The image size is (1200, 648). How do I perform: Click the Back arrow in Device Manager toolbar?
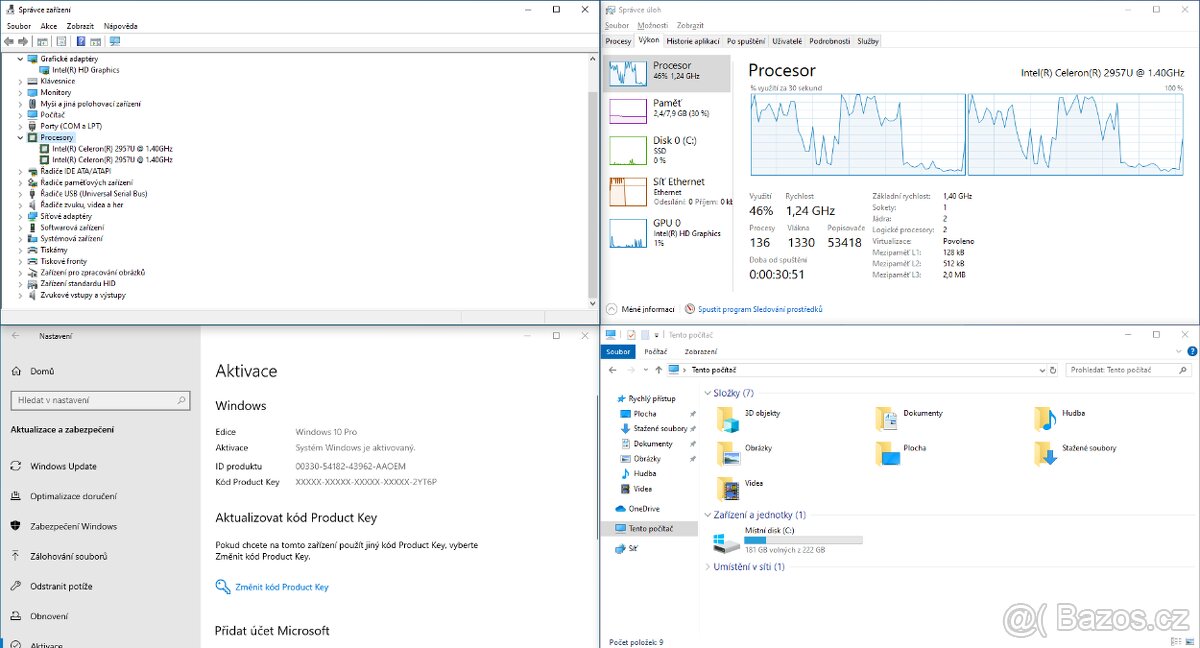(9, 41)
